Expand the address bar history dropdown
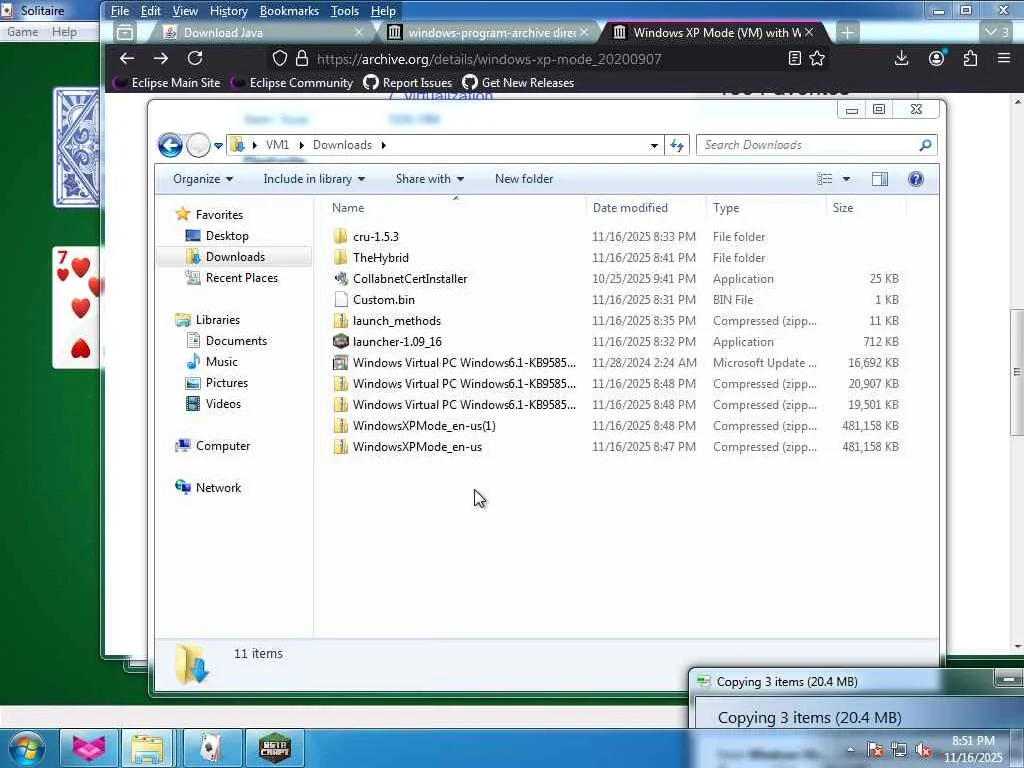The width and height of the screenshot is (1024, 768). tap(654, 145)
